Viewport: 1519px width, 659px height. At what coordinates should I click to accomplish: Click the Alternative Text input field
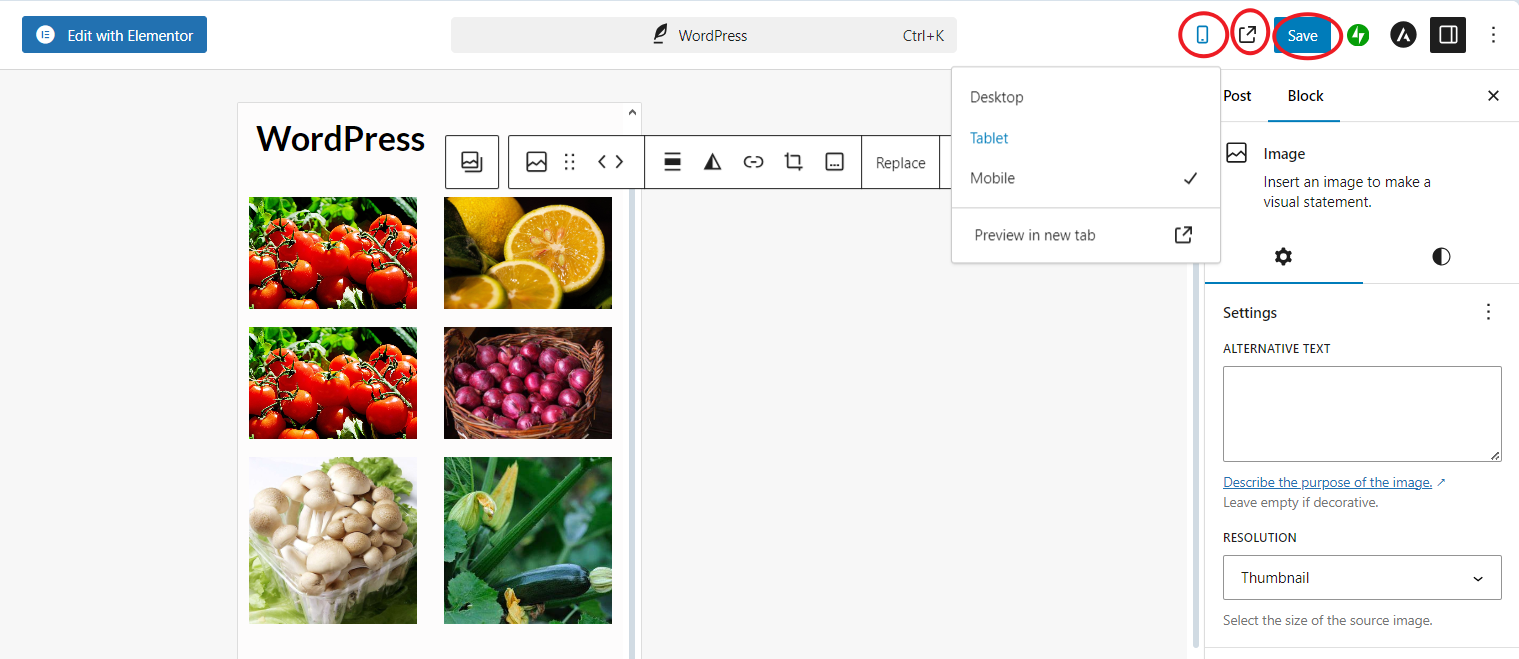[x=1361, y=413]
